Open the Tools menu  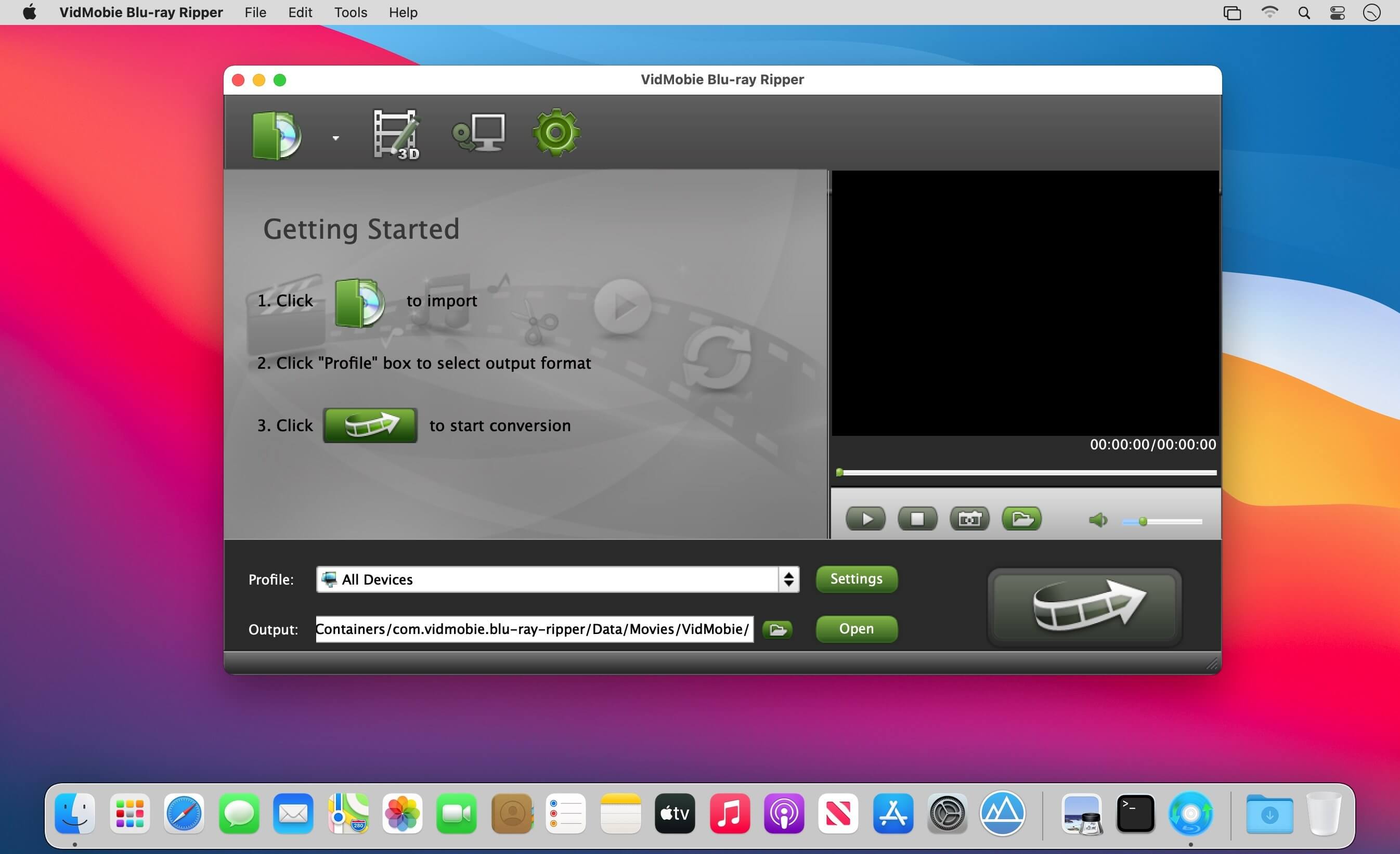click(x=351, y=12)
